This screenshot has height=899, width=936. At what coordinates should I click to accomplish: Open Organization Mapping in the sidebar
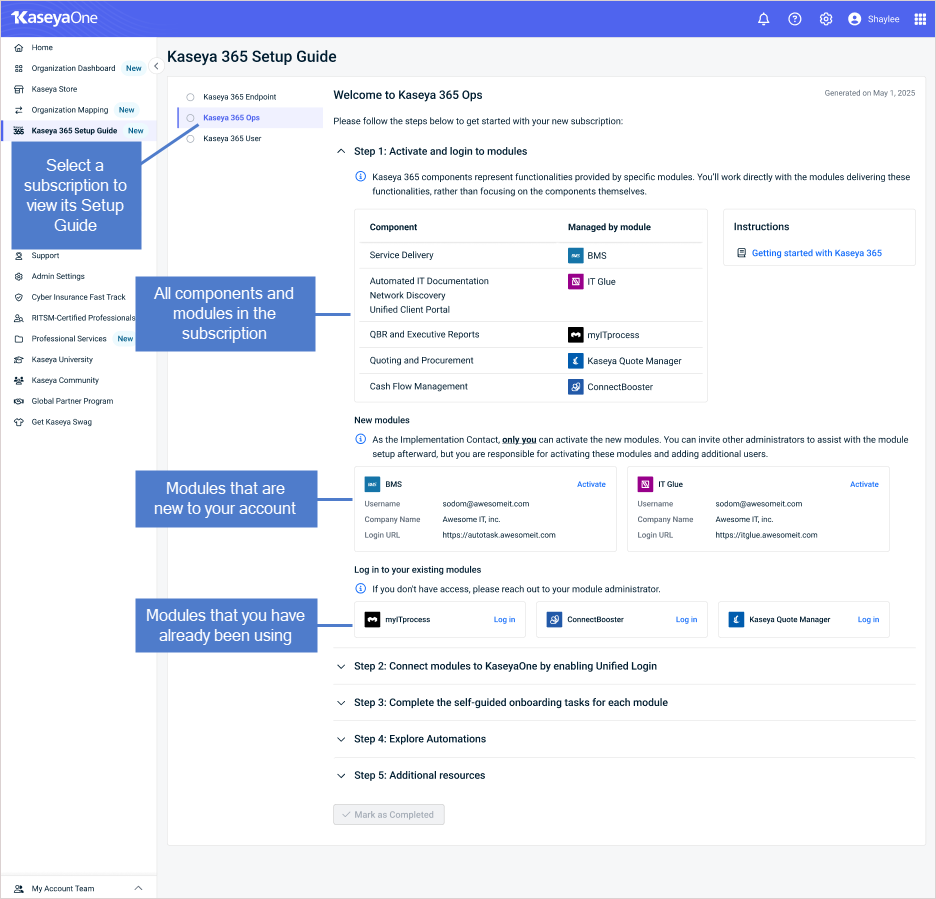coord(70,110)
